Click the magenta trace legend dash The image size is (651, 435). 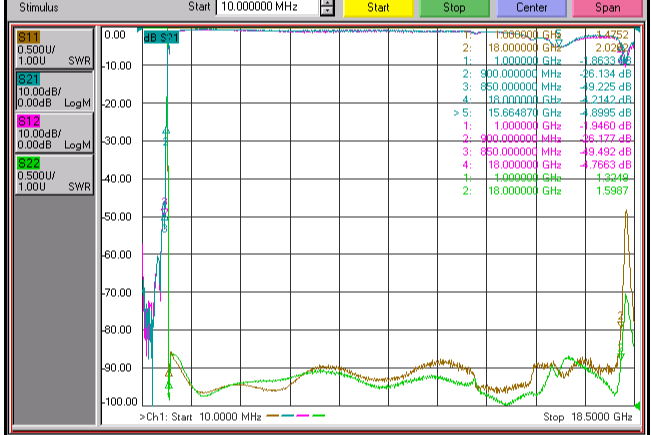pyautogui.click(x=303, y=415)
